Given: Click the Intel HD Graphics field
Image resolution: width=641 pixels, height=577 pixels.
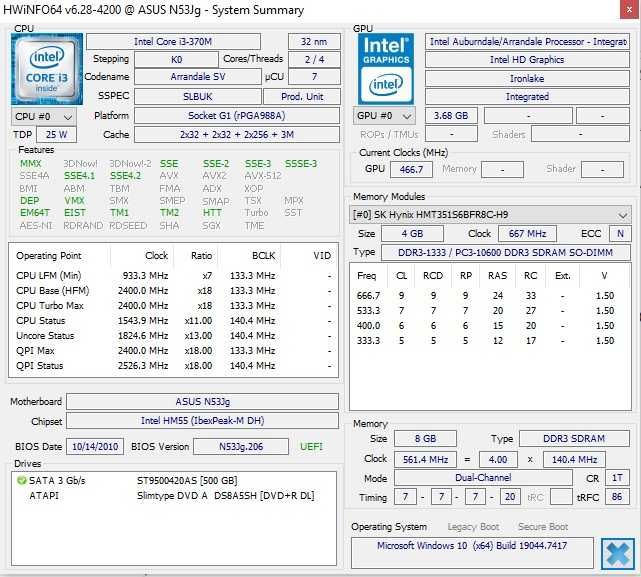Looking at the screenshot, I should 527,60.
